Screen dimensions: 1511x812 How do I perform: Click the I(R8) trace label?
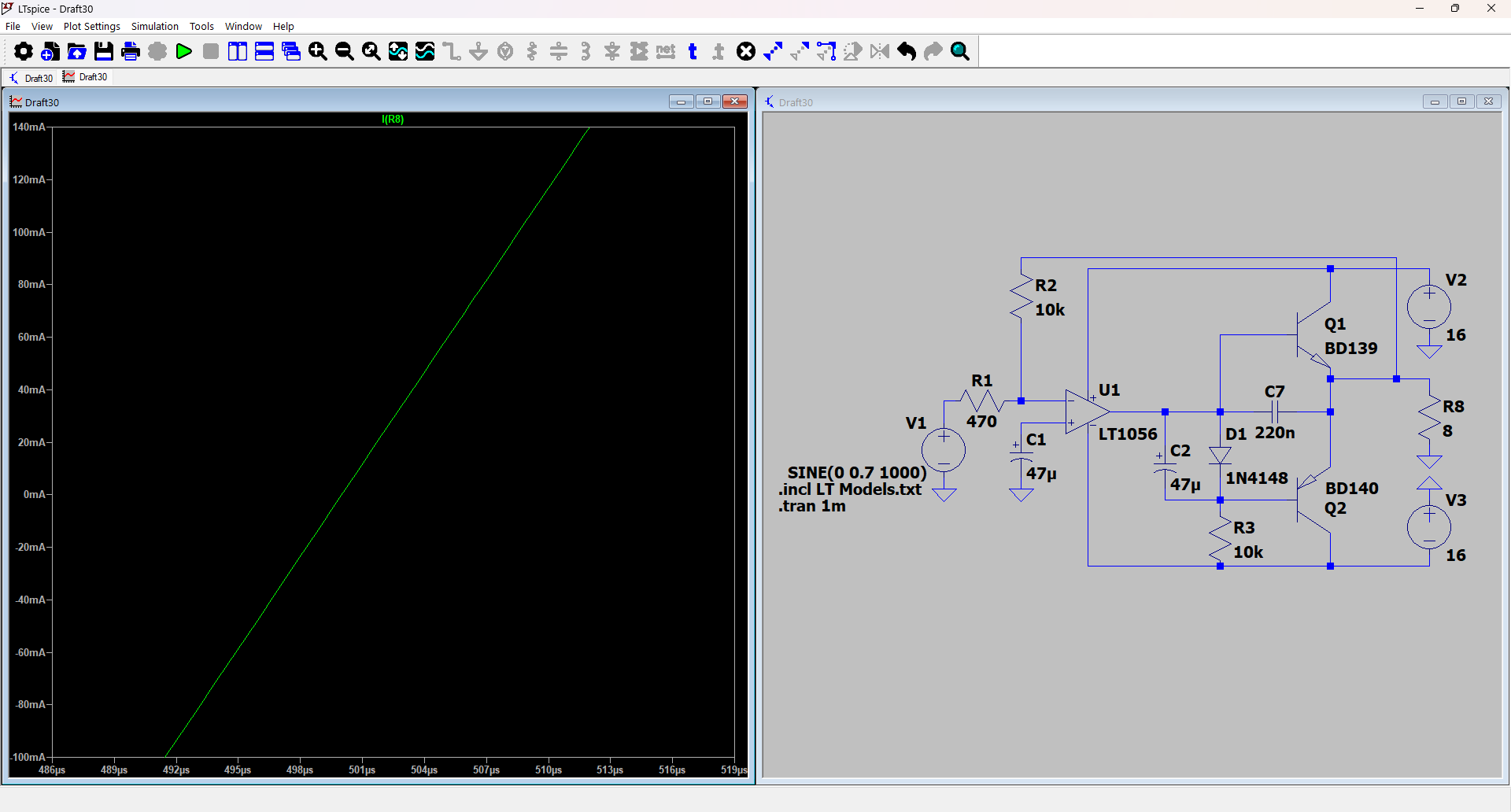[393, 120]
